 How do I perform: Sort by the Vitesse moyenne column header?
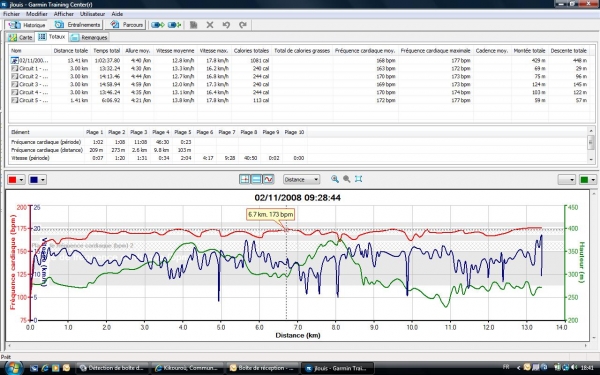pos(175,51)
